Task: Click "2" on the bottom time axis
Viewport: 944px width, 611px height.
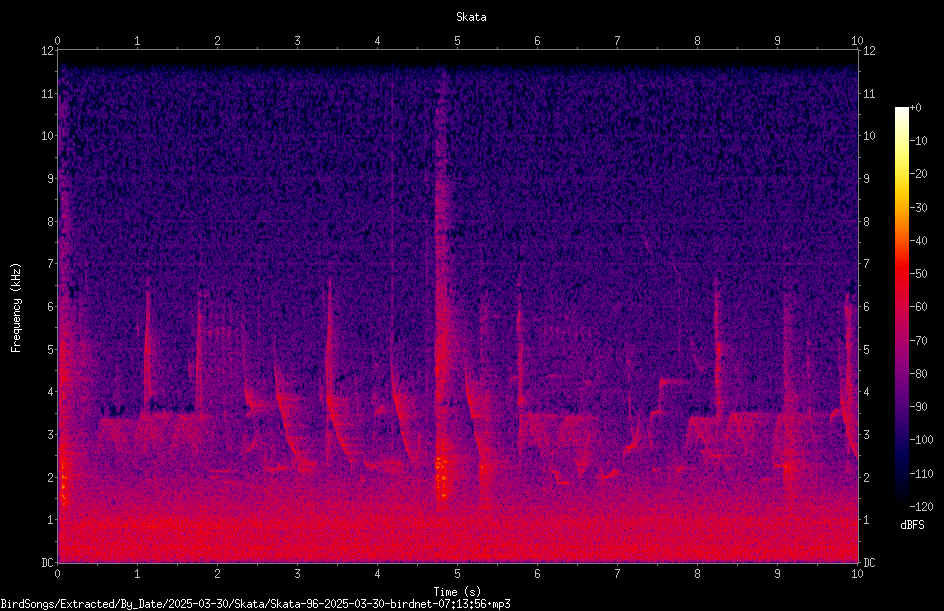Action: coord(217,574)
